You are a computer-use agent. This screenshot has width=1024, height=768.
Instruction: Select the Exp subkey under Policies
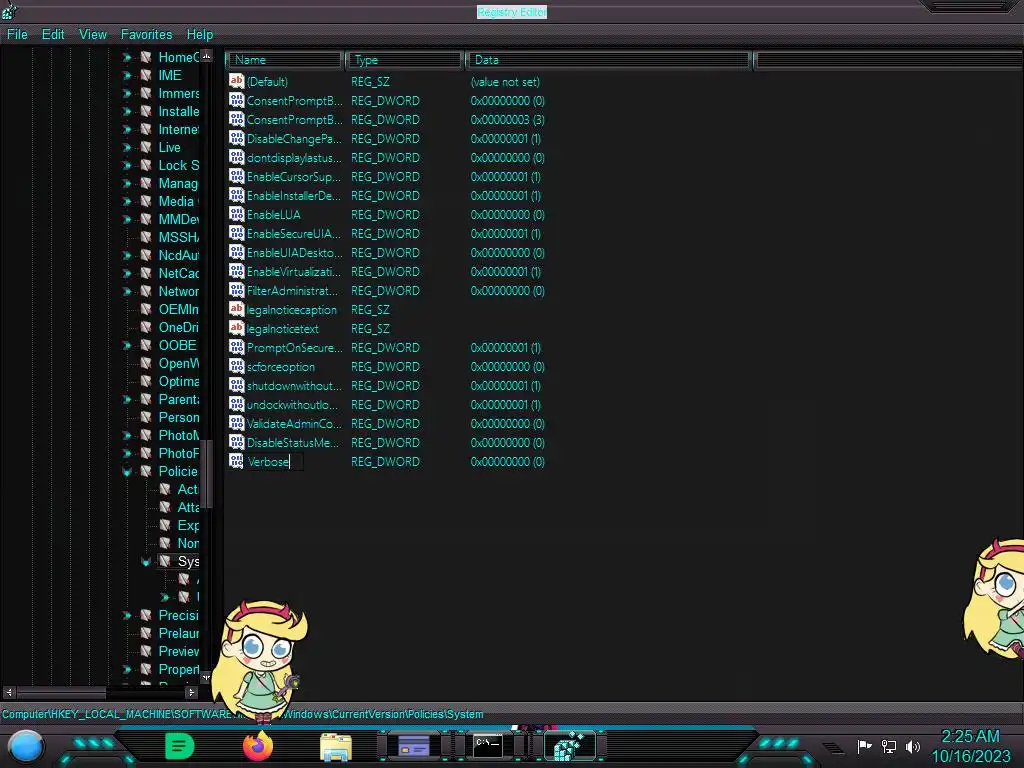pos(188,525)
